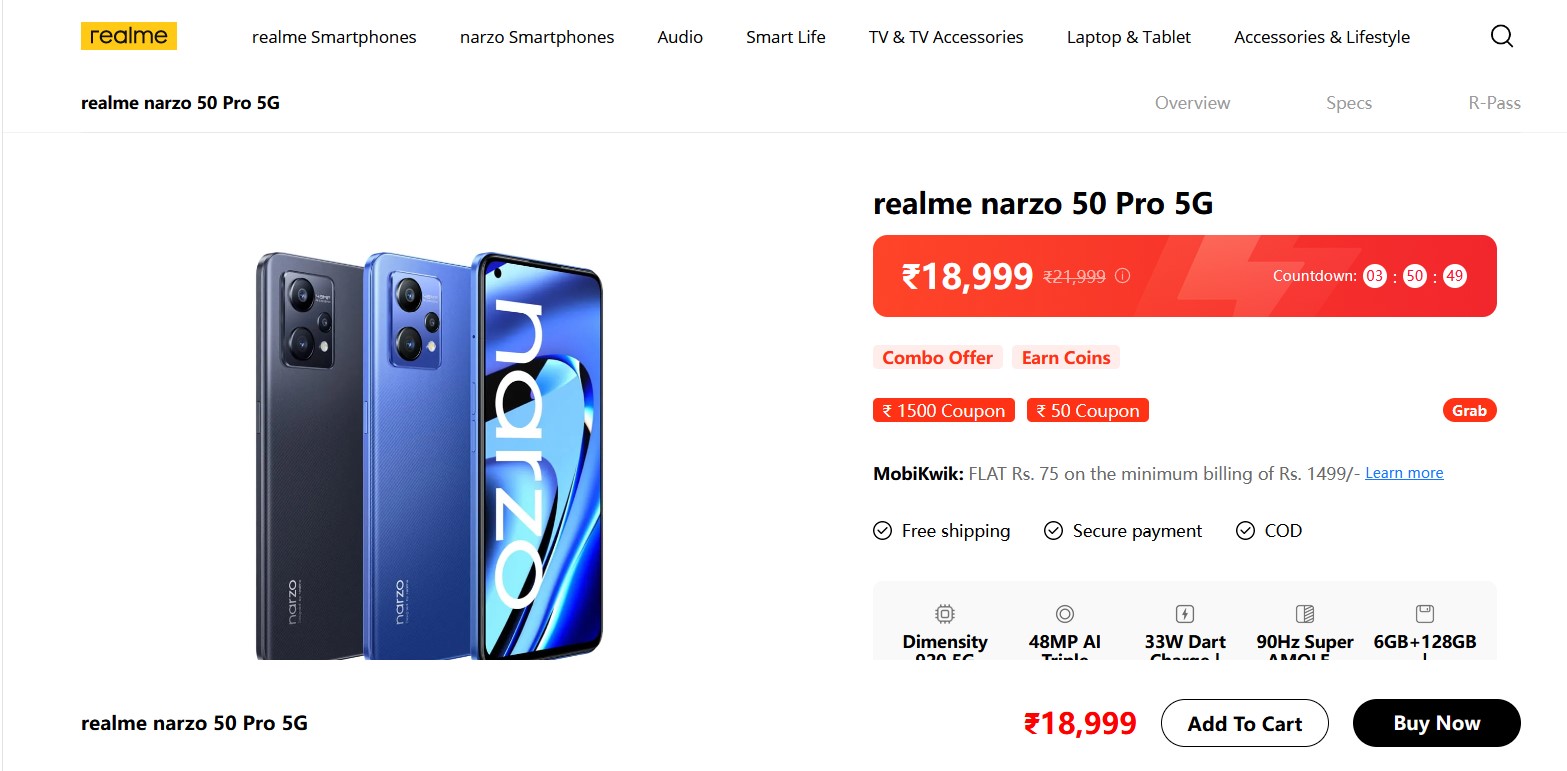Screen dimensions: 1567x771
Task: Follow the MobiKwik Learn more link
Action: pyautogui.click(x=1404, y=473)
